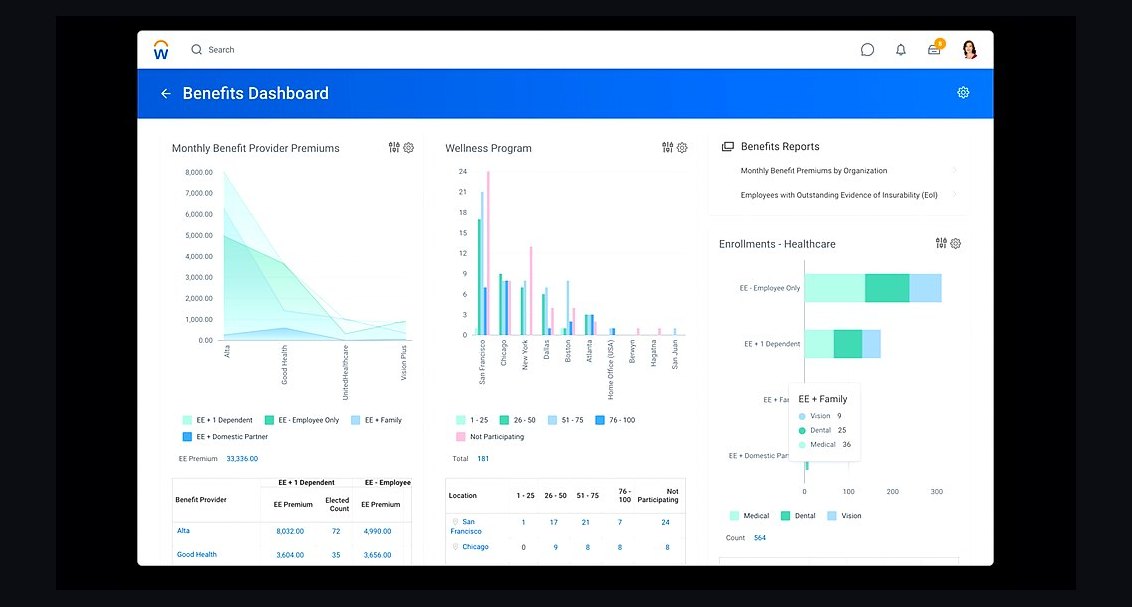Screen dimensions: 1132x607
Task: Open gear settings for Monthly Benefit Provider Premiums
Action: pyautogui.click(x=409, y=147)
